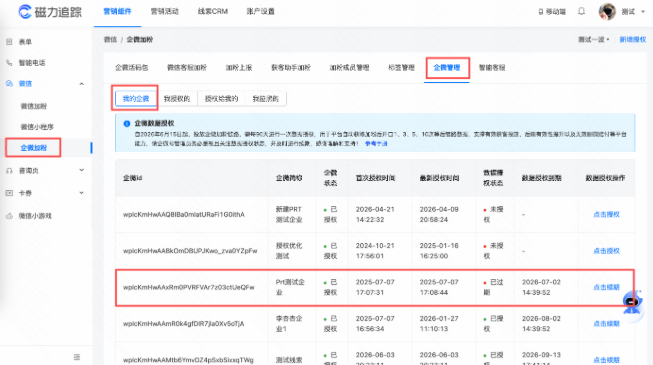Screen dimensions: 653x365
Task: Switch to the 企微活码包 tab
Action: click(132, 68)
